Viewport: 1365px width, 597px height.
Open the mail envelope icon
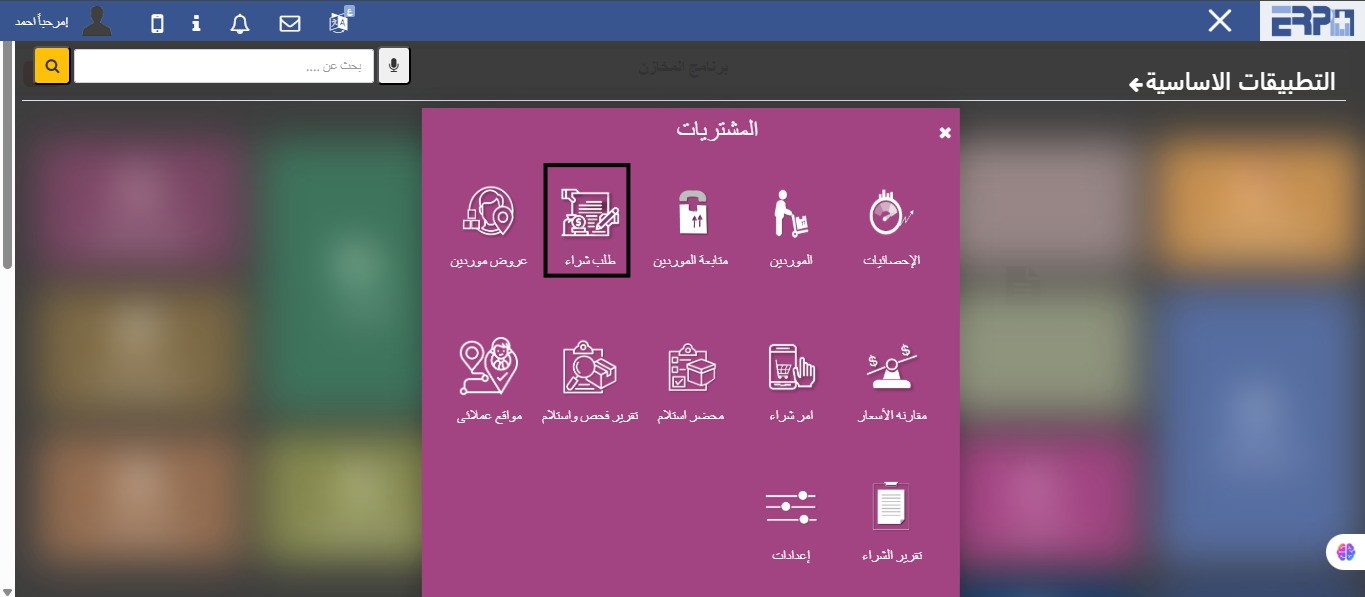coord(290,23)
